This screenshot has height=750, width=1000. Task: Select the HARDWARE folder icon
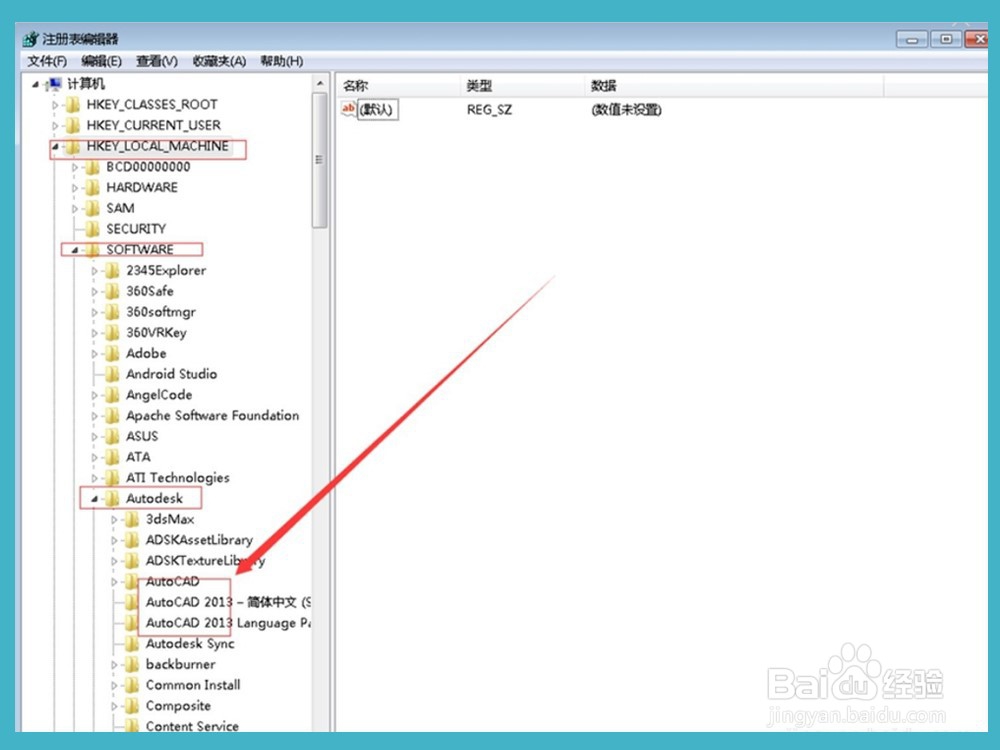(x=92, y=188)
